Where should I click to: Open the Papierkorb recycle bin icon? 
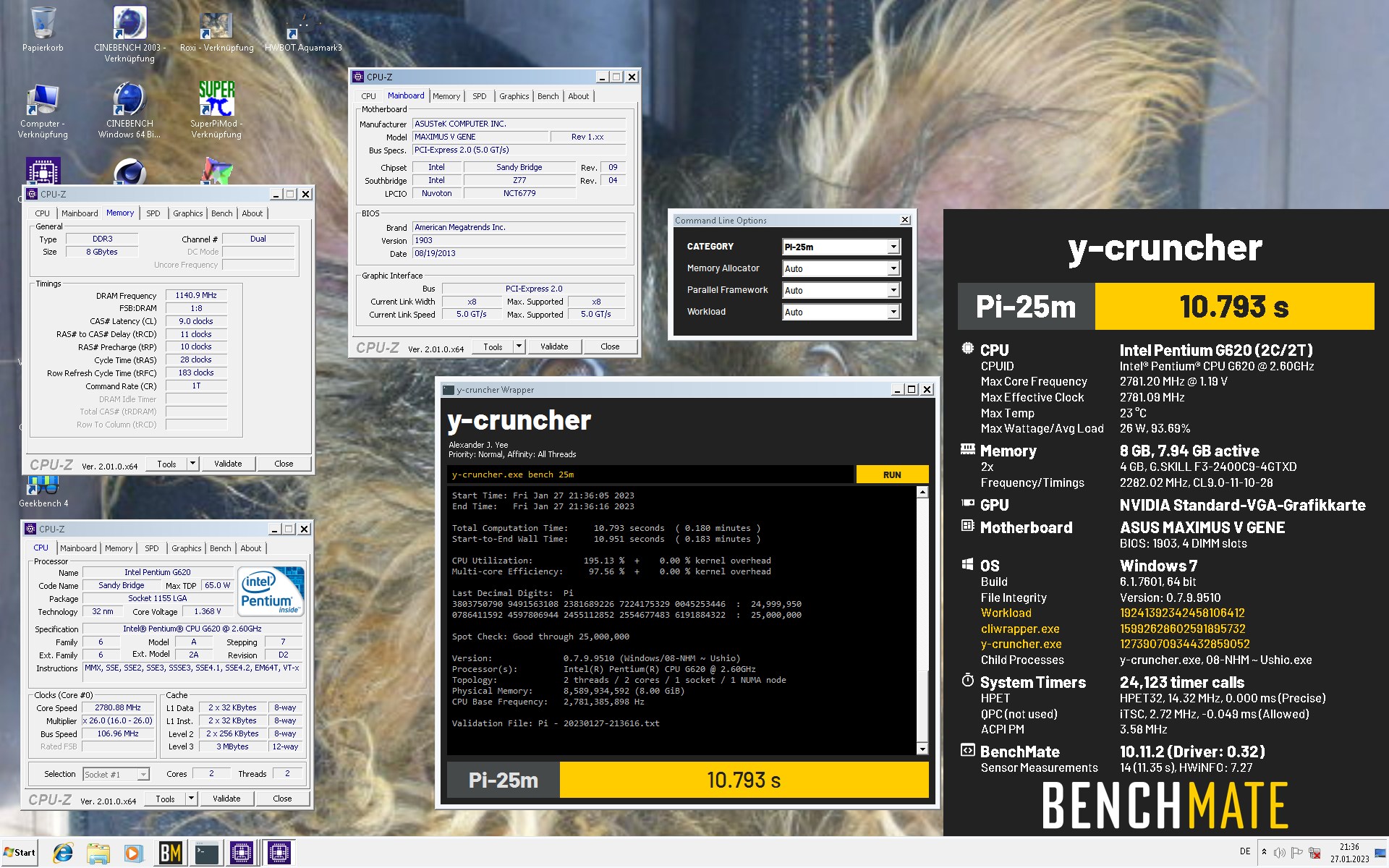tap(43, 29)
